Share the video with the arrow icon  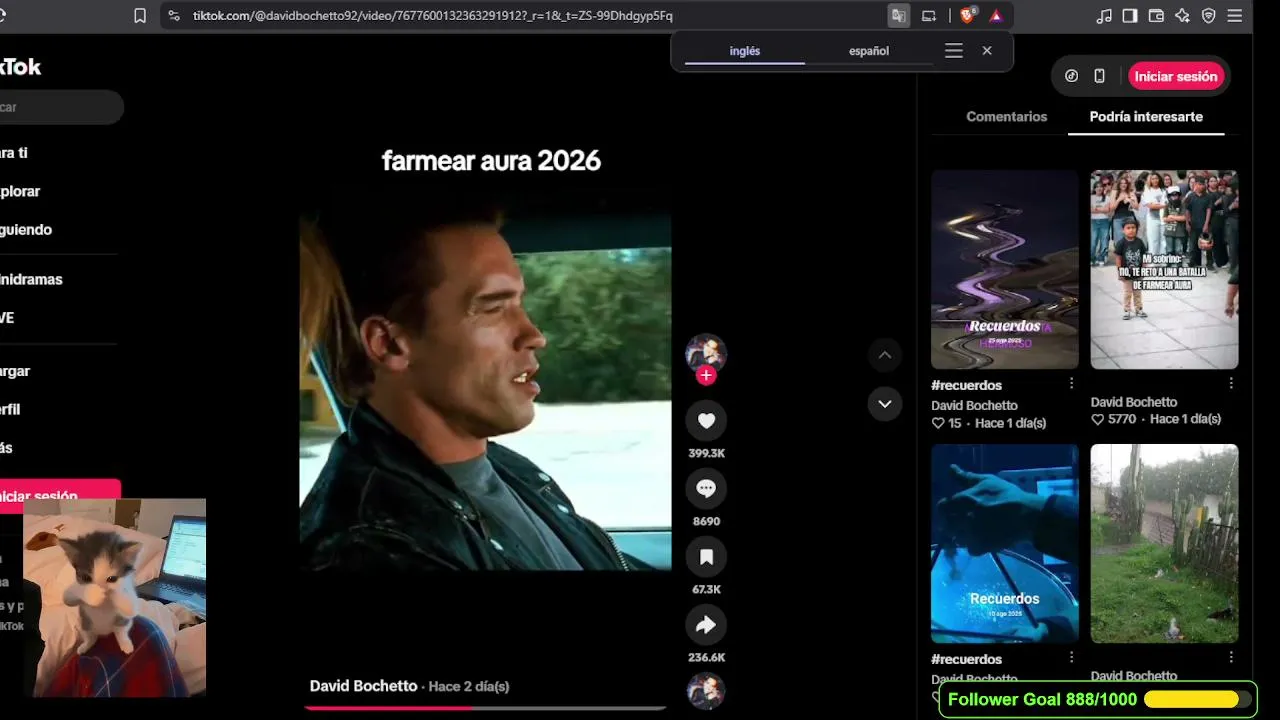(x=706, y=625)
